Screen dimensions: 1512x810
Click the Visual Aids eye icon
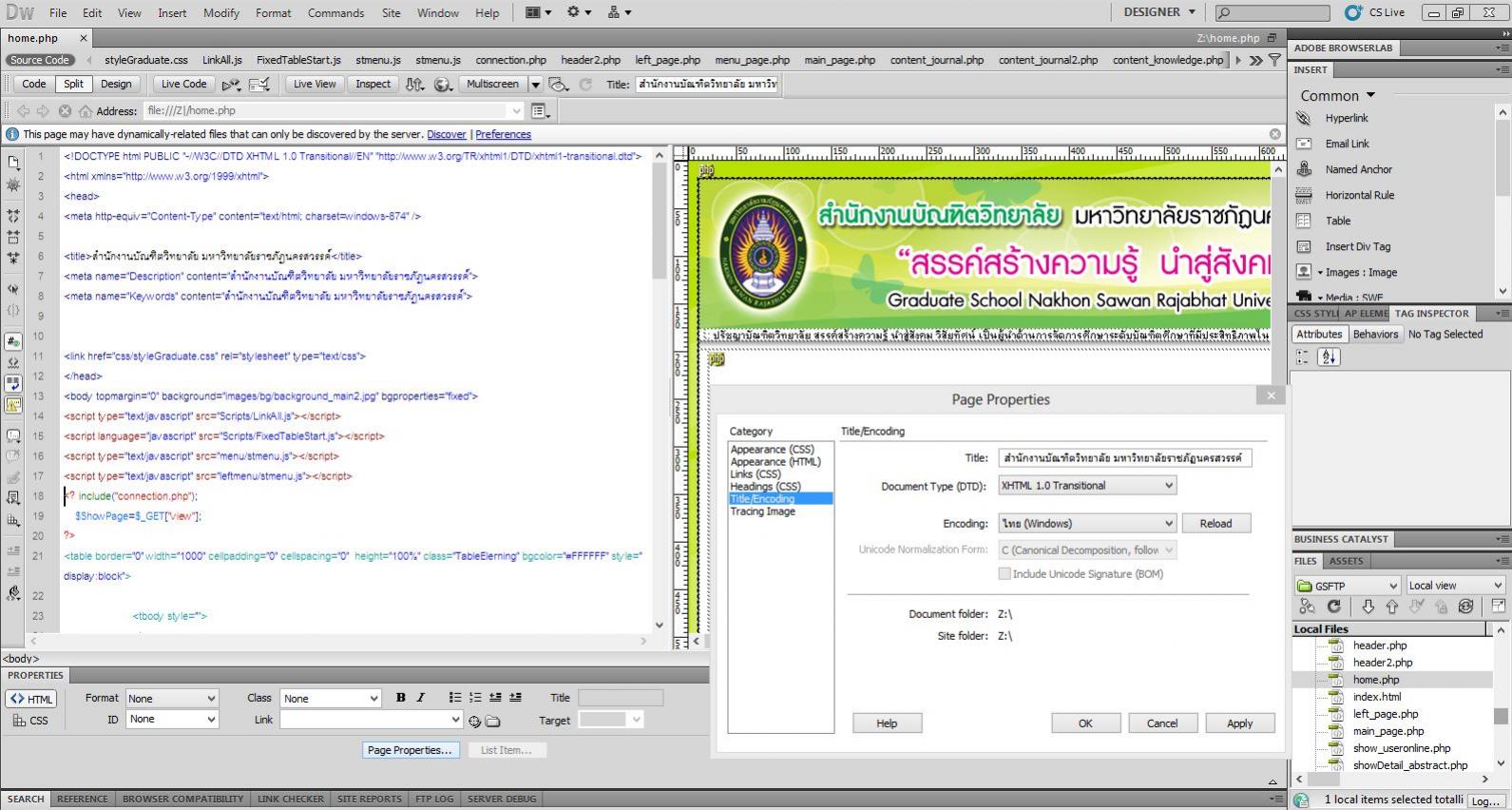coord(560,84)
